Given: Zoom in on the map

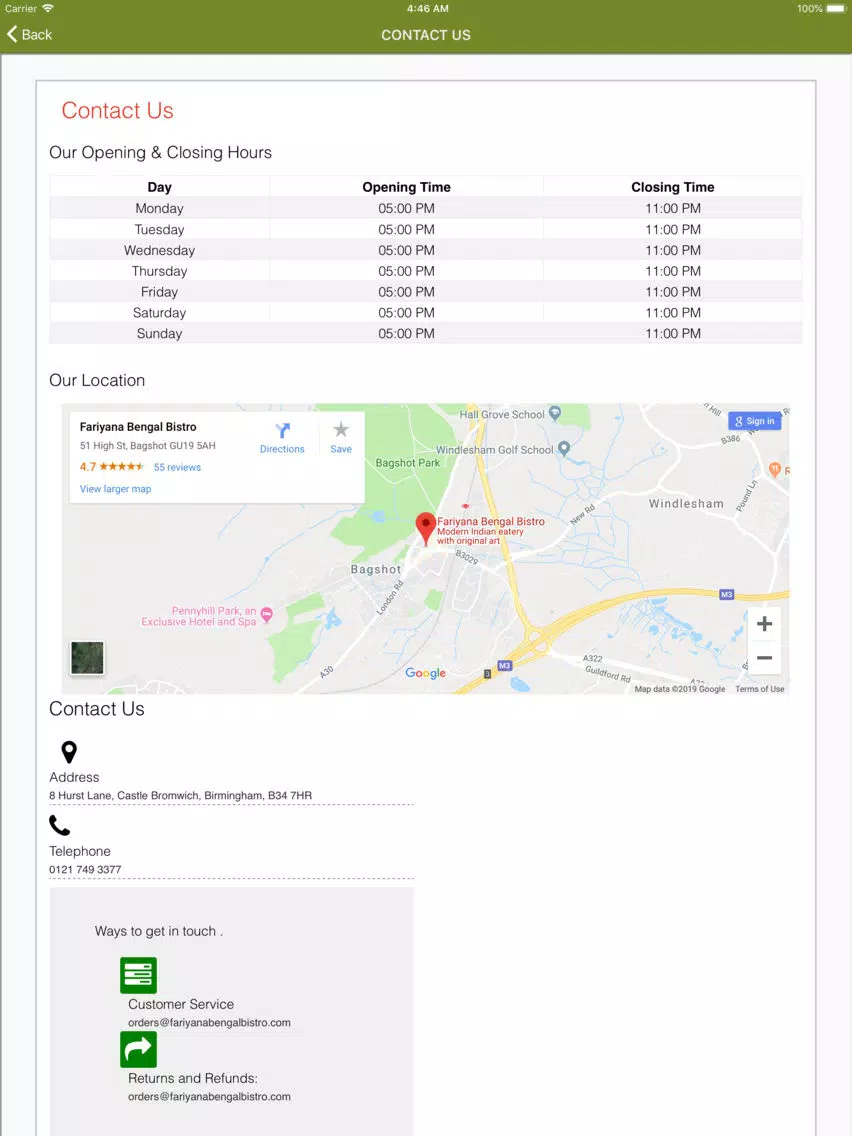Looking at the screenshot, I should [764, 624].
